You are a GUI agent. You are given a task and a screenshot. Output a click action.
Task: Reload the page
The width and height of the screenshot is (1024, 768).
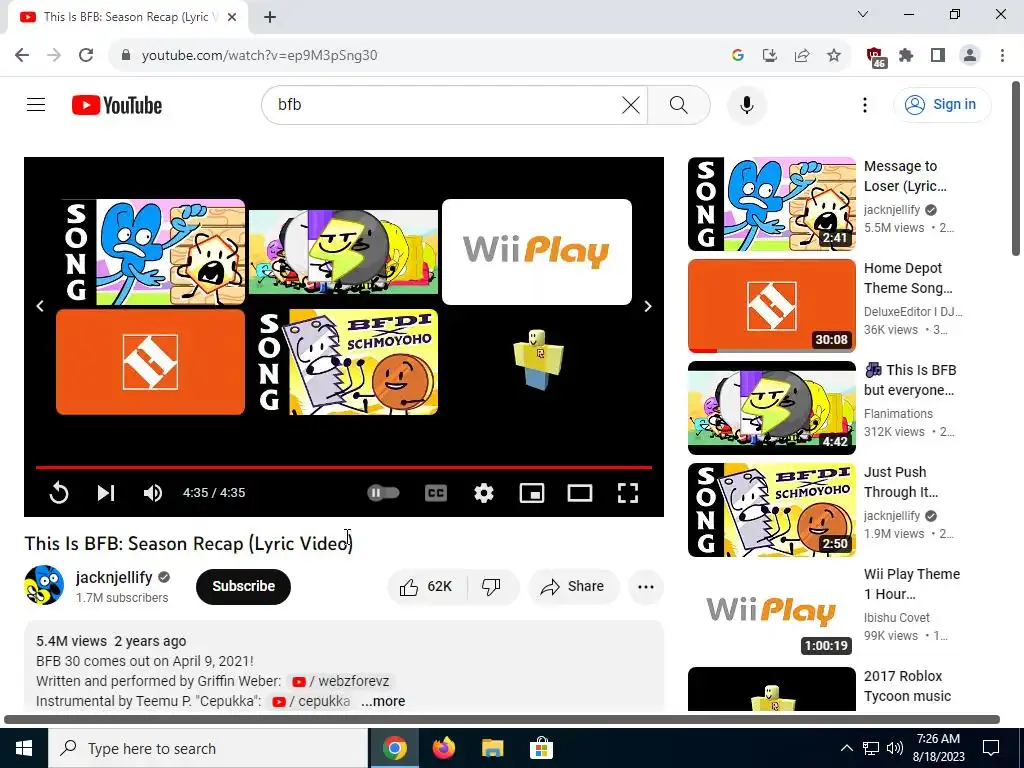coord(86,55)
